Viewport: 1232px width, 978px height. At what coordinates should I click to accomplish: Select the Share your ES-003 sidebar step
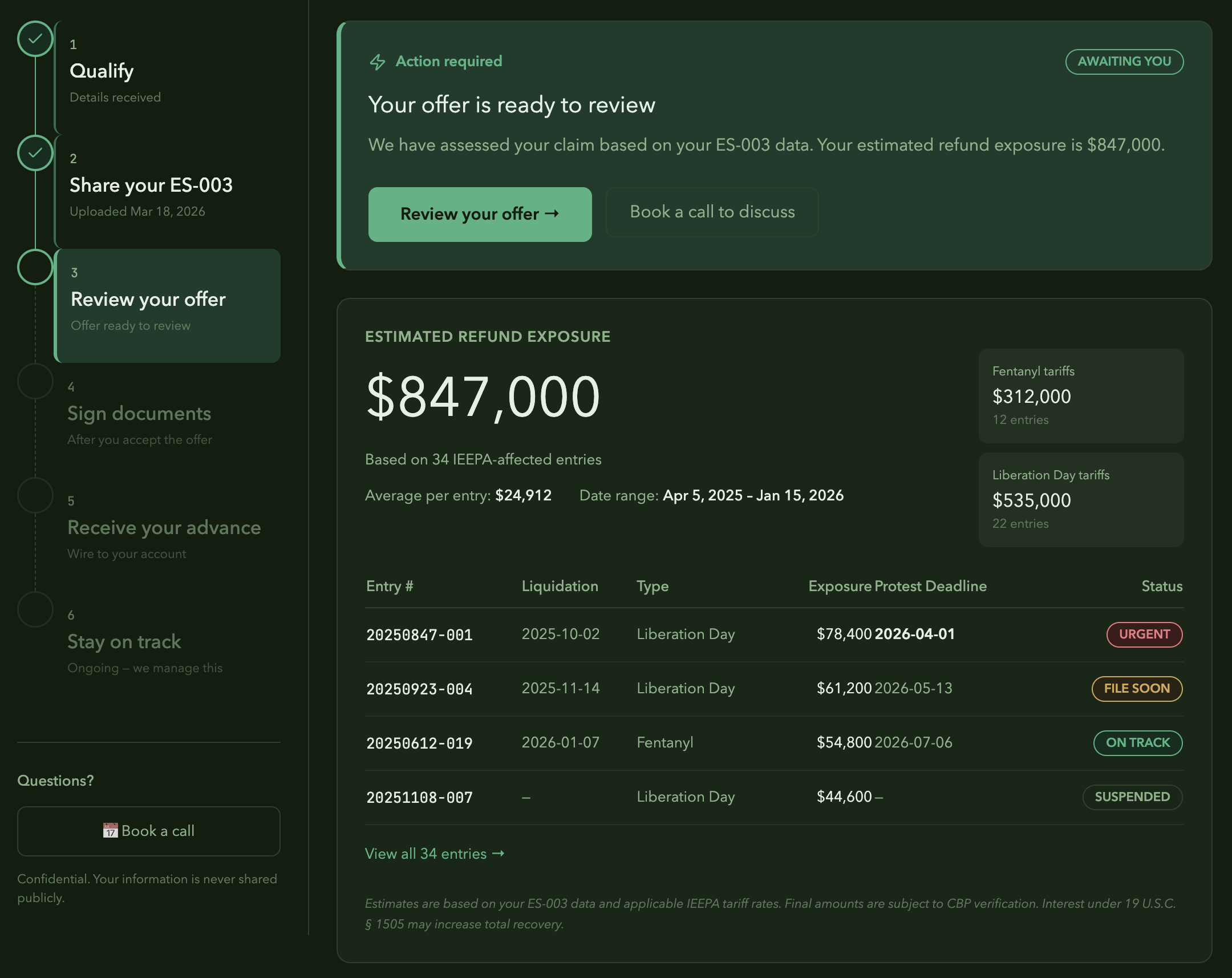pyautogui.click(x=151, y=185)
